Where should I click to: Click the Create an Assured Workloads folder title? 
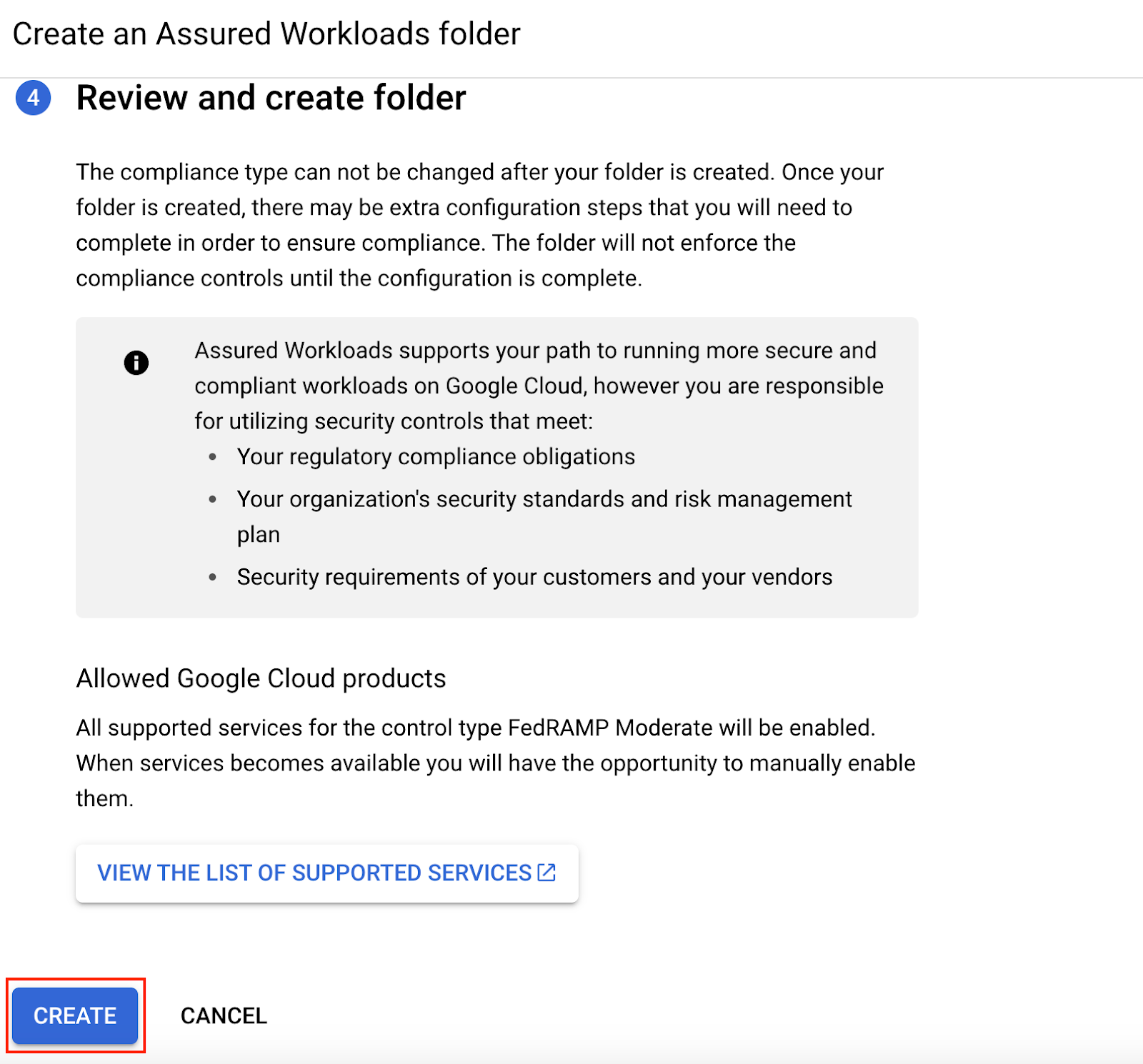click(268, 33)
